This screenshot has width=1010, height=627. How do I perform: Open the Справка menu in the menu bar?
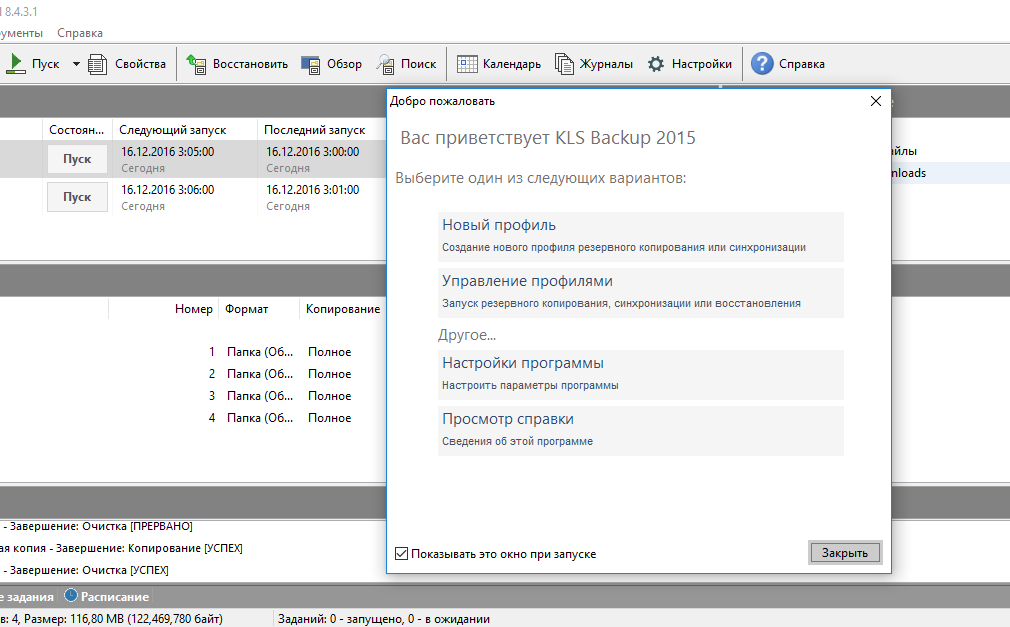point(80,33)
